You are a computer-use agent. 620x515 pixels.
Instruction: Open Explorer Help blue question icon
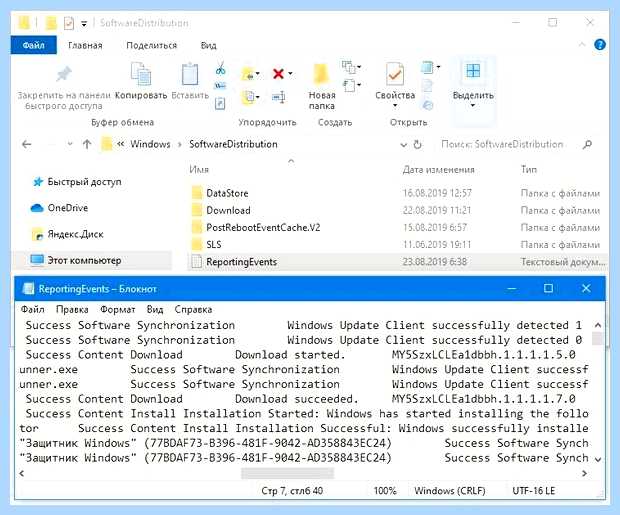pyautogui.click(x=599, y=45)
